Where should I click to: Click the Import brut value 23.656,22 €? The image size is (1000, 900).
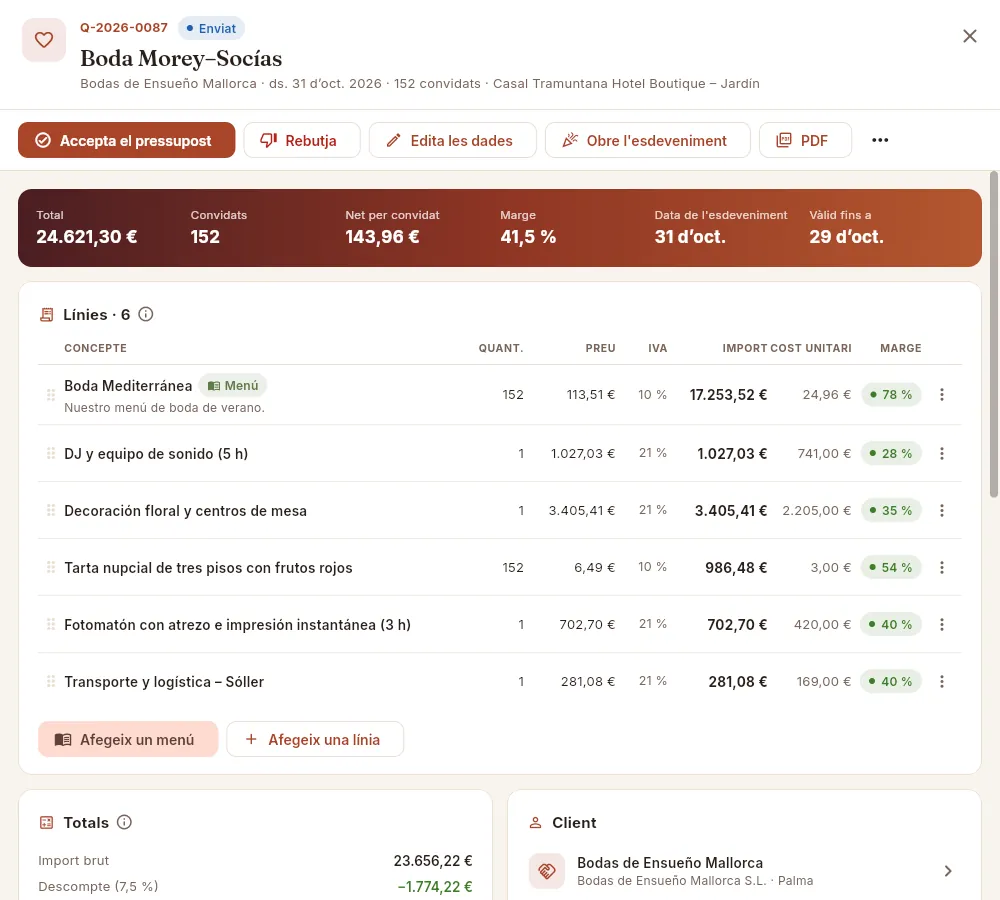click(433, 861)
